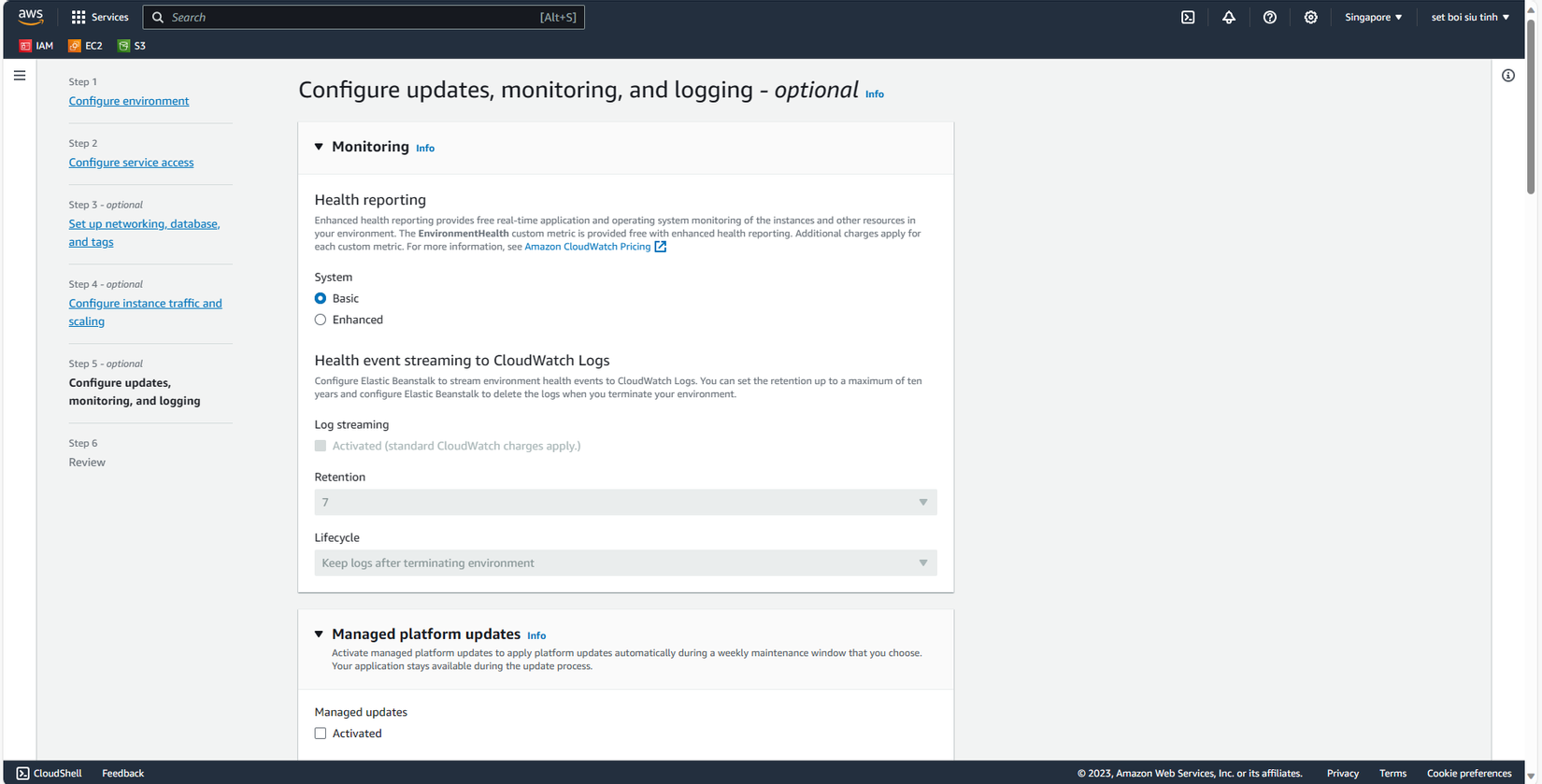This screenshot has height=784, width=1542.
Task: Open the info panel icon at right
Action: [1508, 76]
